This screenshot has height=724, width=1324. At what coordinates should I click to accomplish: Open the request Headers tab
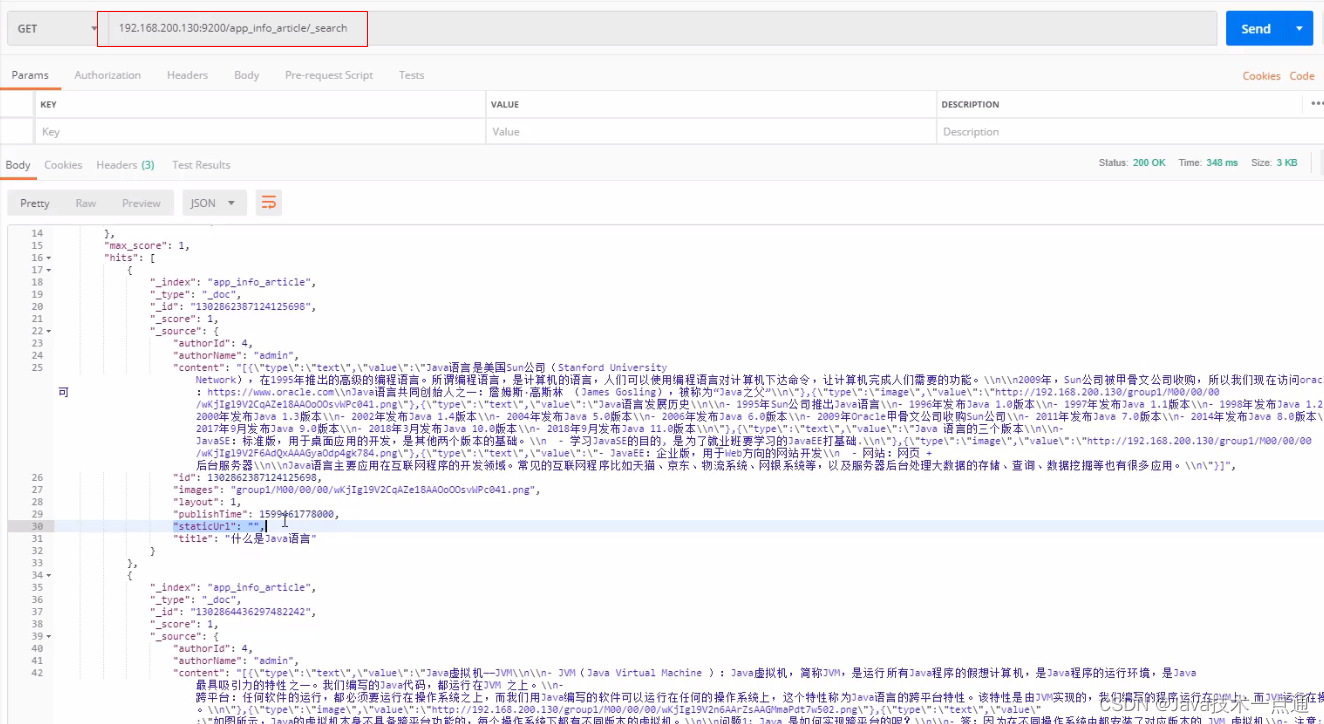pos(187,75)
